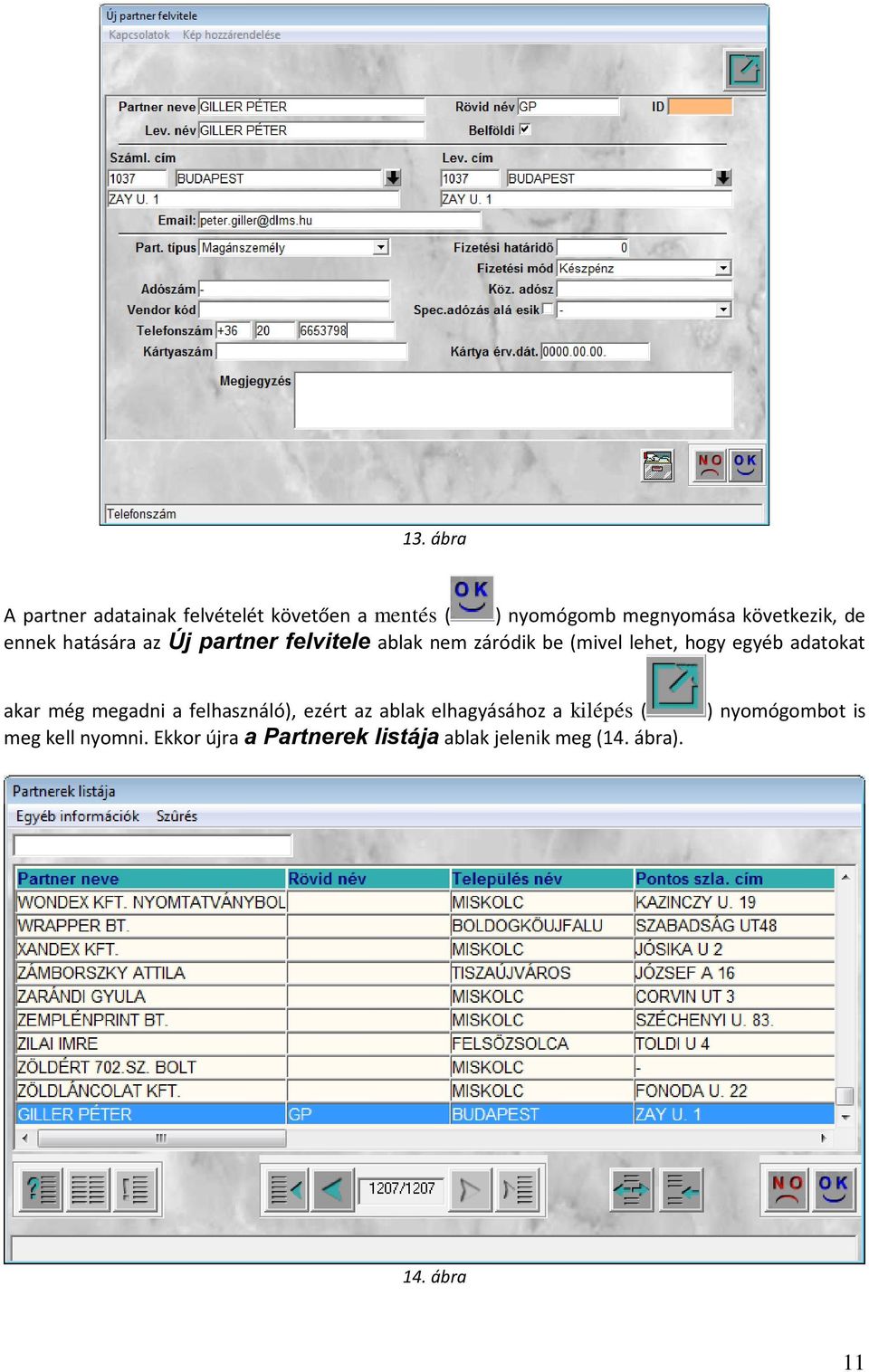Select the highlighted GILLER PÉTER row in the list
This screenshot has width=869, height=1372.
[x=425, y=1114]
